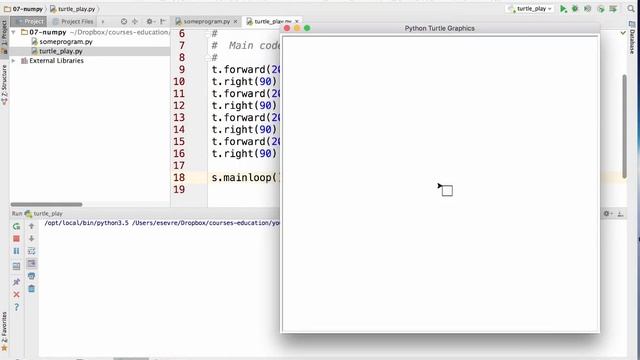The image size is (640, 360).
Task: Open the 1: Project side tool tab
Action: click(x=4, y=36)
